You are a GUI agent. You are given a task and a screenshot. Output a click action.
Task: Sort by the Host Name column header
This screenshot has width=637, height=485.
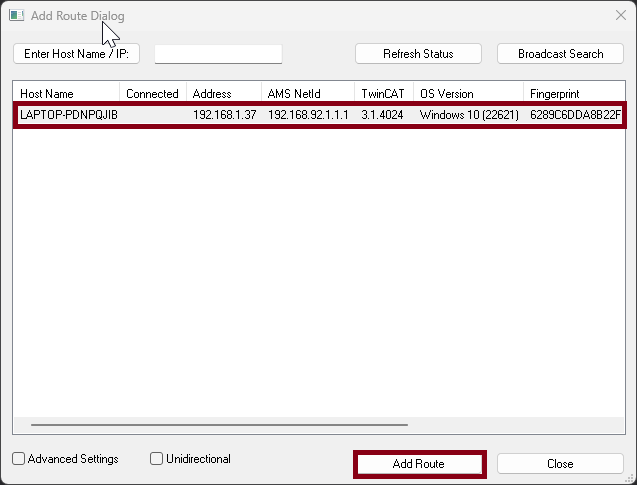click(x=66, y=94)
